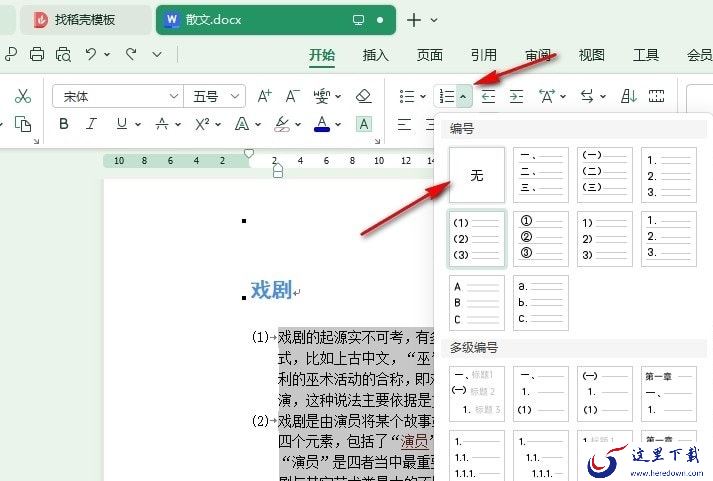713x481 pixels.
Task: Expand the font color dropdown arrow
Action: tap(338, 124)
